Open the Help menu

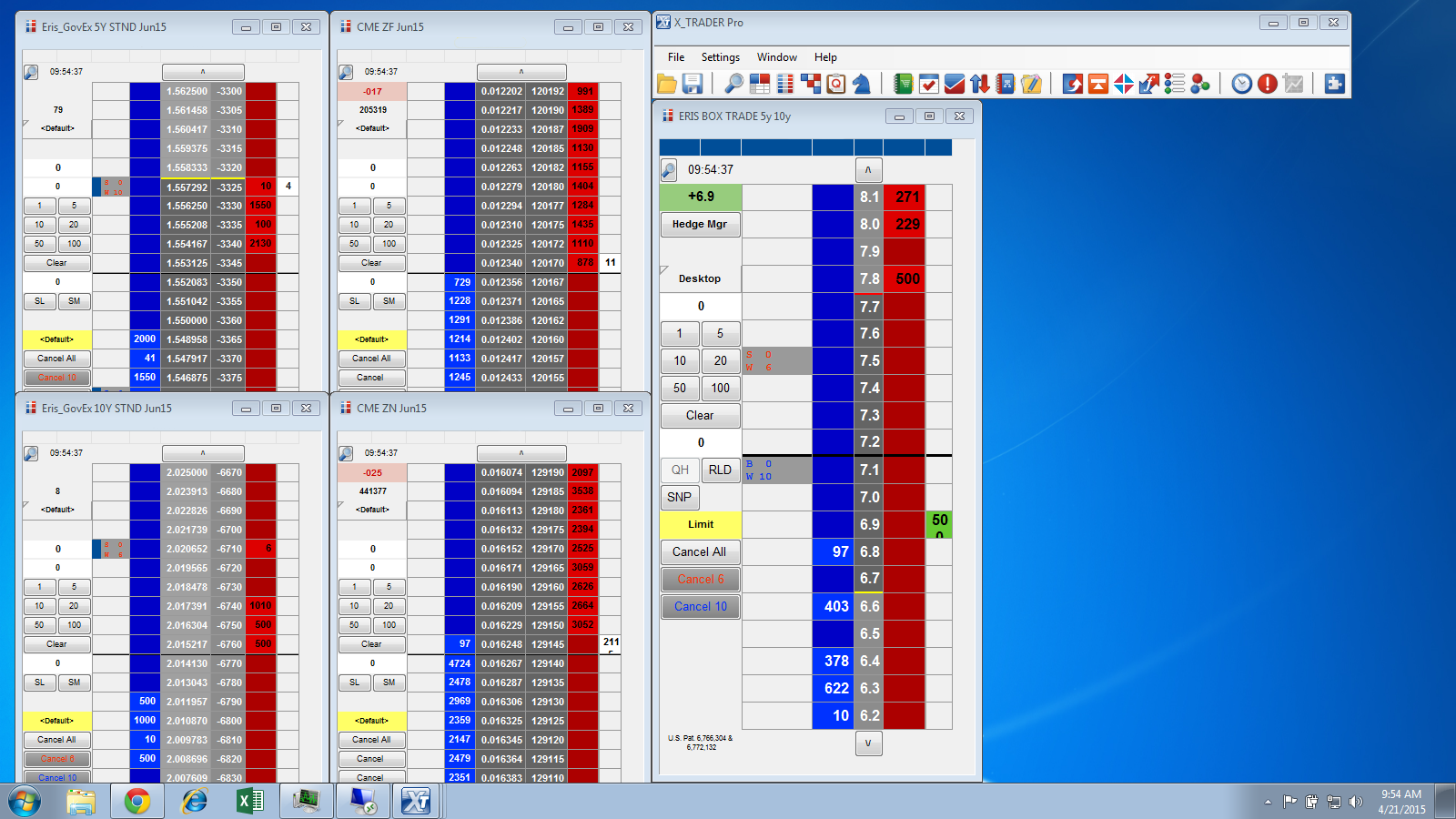(x=825, y=57)
